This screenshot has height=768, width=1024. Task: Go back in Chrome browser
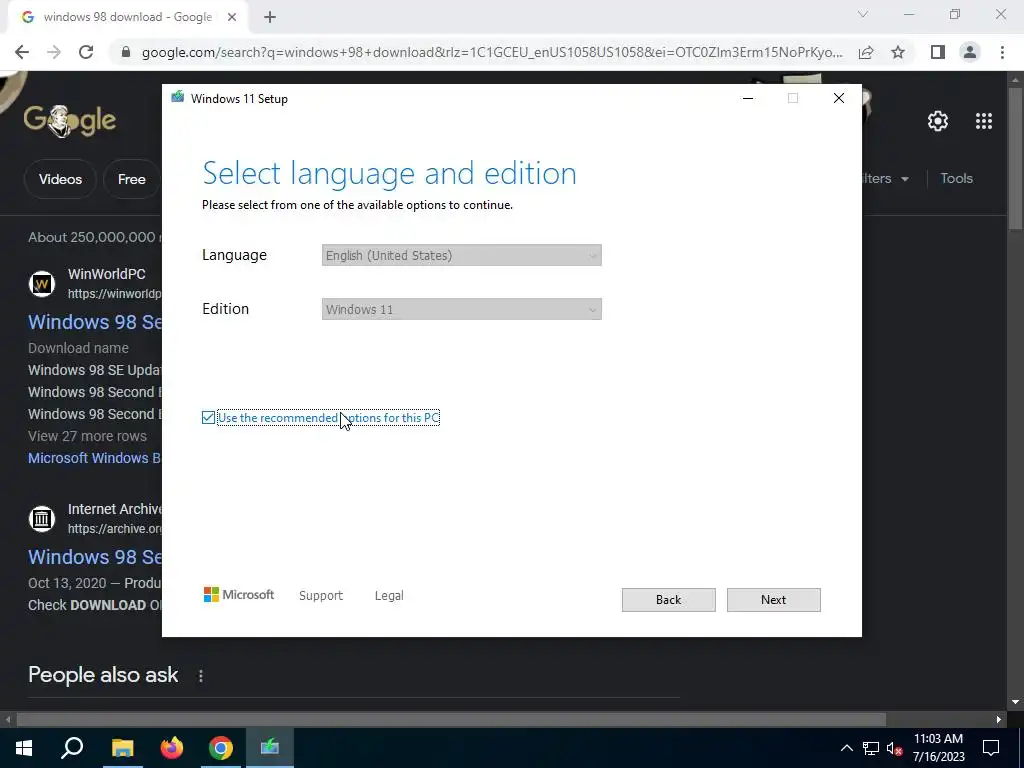(x=22, y=52)
